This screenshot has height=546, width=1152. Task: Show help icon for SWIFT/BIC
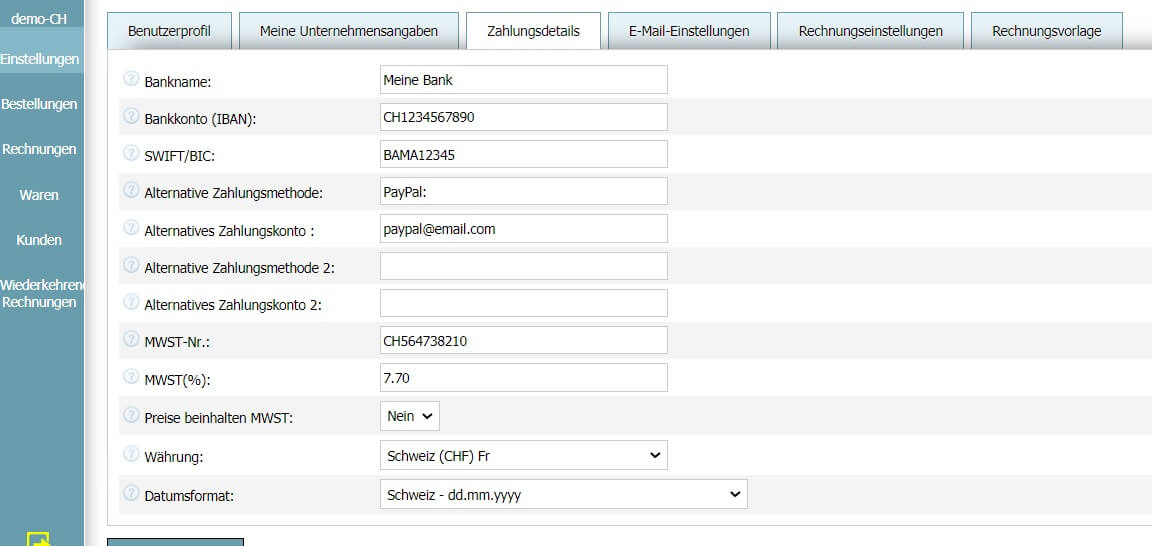point(131,153)
